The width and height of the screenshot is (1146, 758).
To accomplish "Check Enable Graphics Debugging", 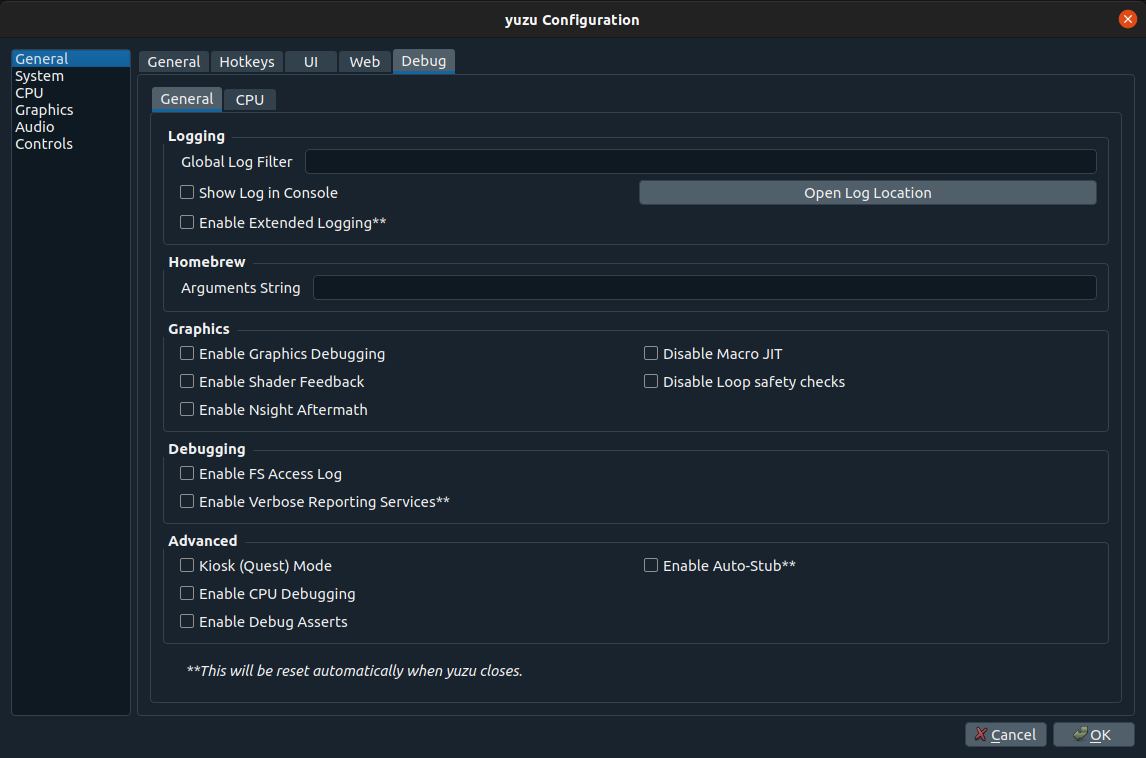I will point(187,354).
